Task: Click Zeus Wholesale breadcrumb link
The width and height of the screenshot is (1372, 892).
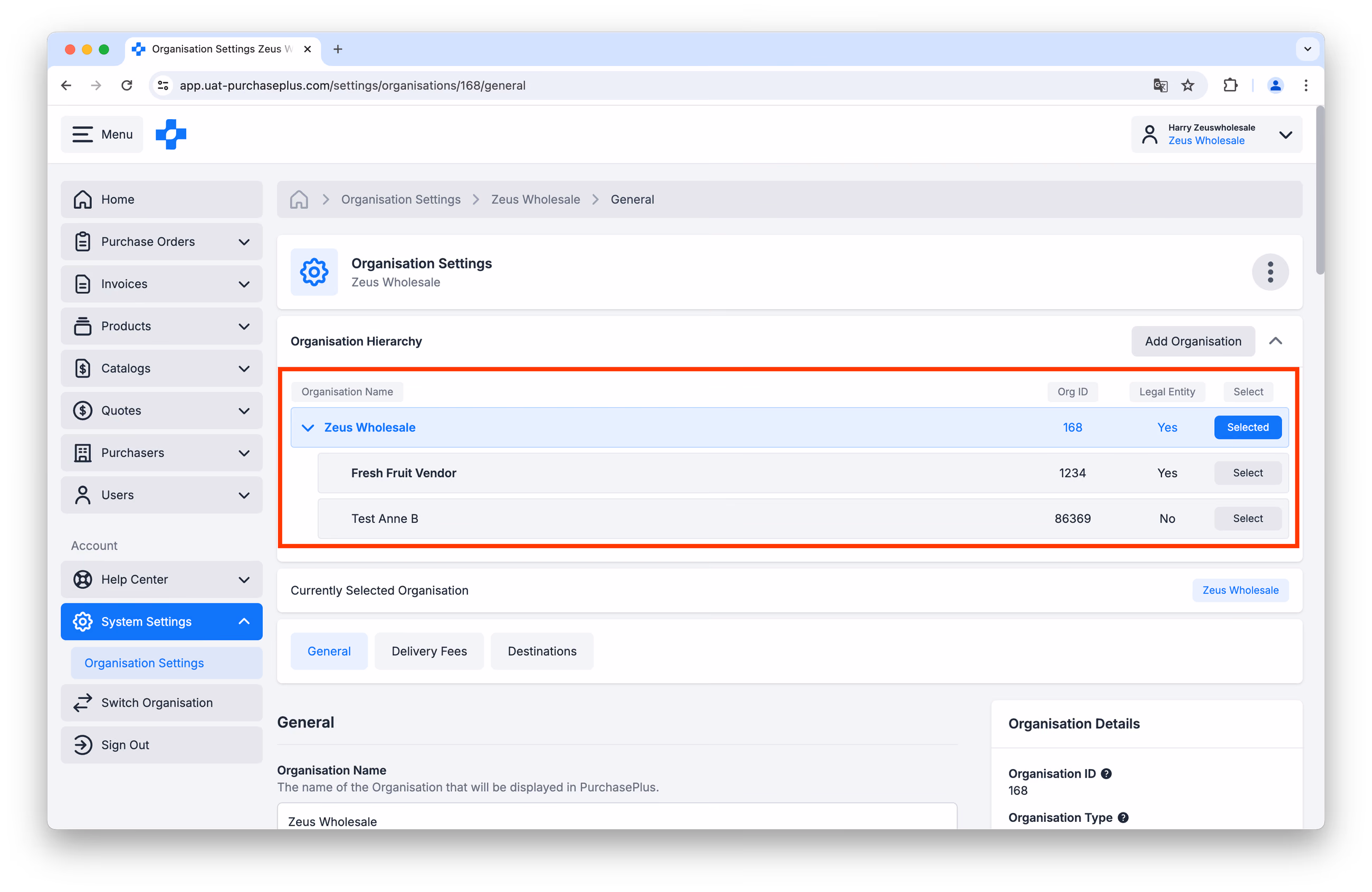Action: coord(536,199)
